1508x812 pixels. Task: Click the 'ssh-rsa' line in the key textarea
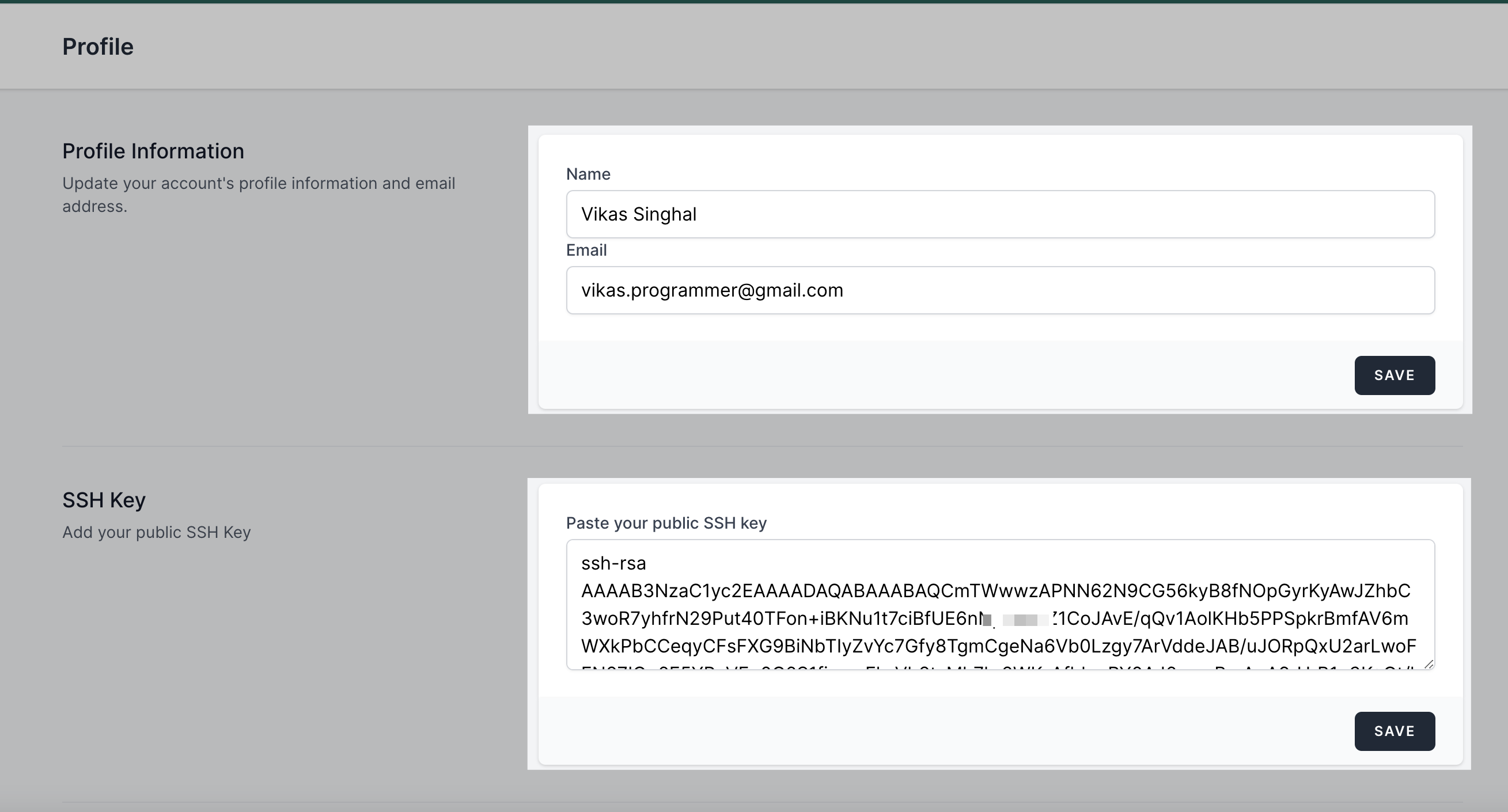(613, 563)
